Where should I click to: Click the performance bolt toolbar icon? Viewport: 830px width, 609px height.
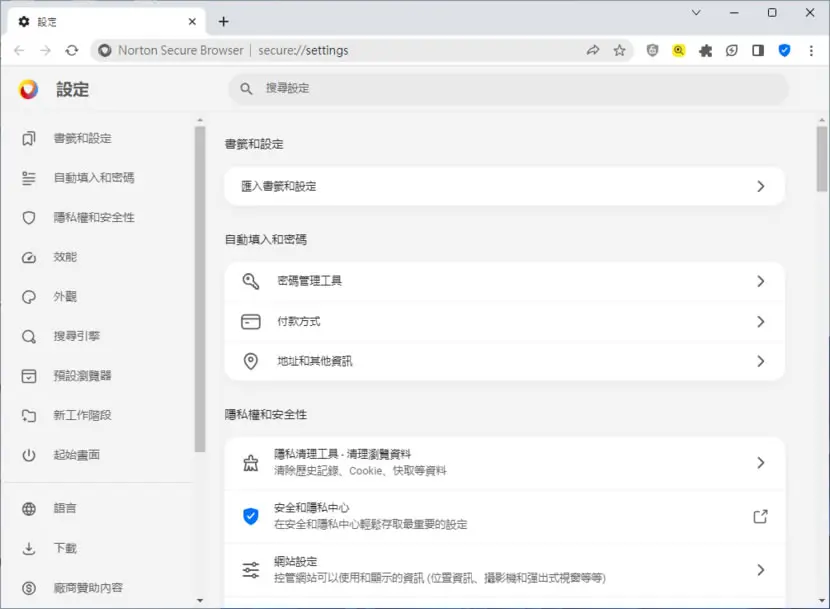pos(732,50)
